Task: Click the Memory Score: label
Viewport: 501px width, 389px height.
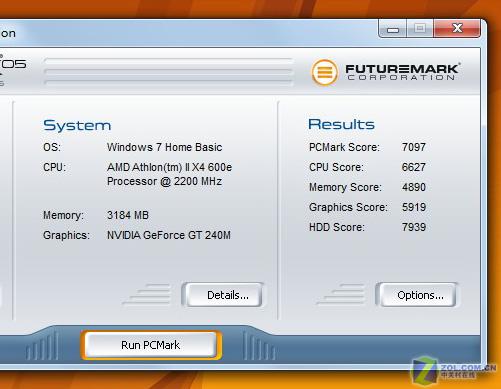Action: click(x=345, y=187)
